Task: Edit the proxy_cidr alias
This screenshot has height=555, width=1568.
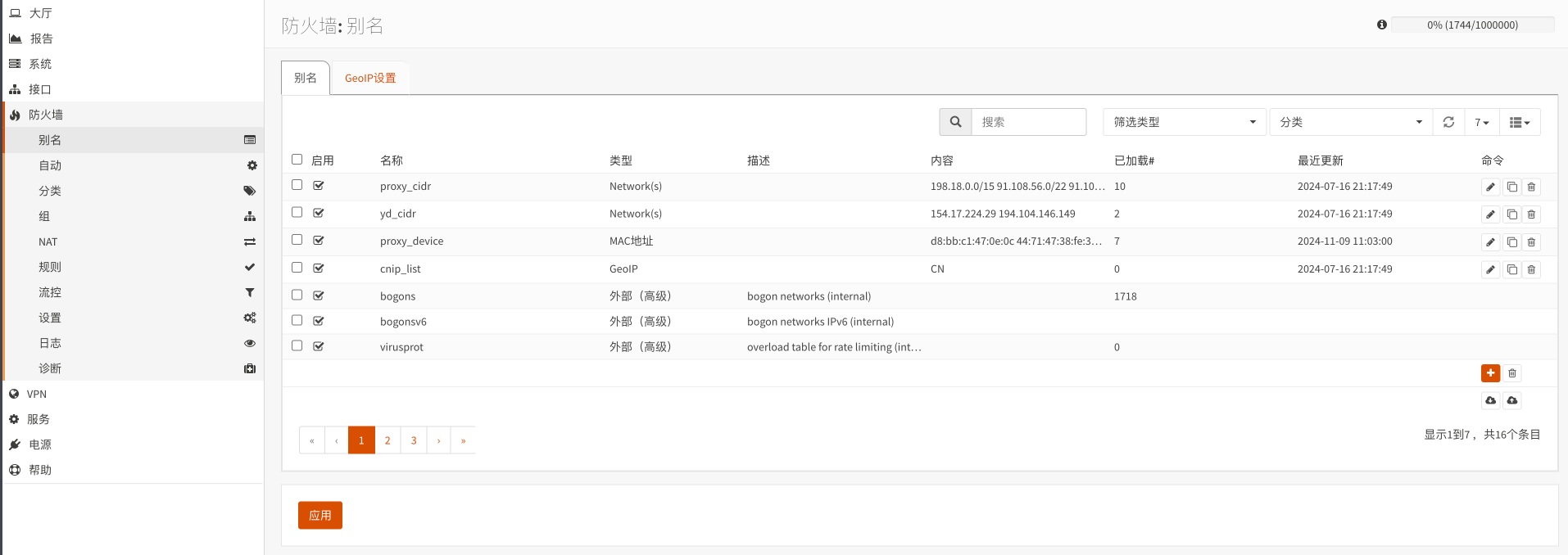Action: coord(1490,187)
